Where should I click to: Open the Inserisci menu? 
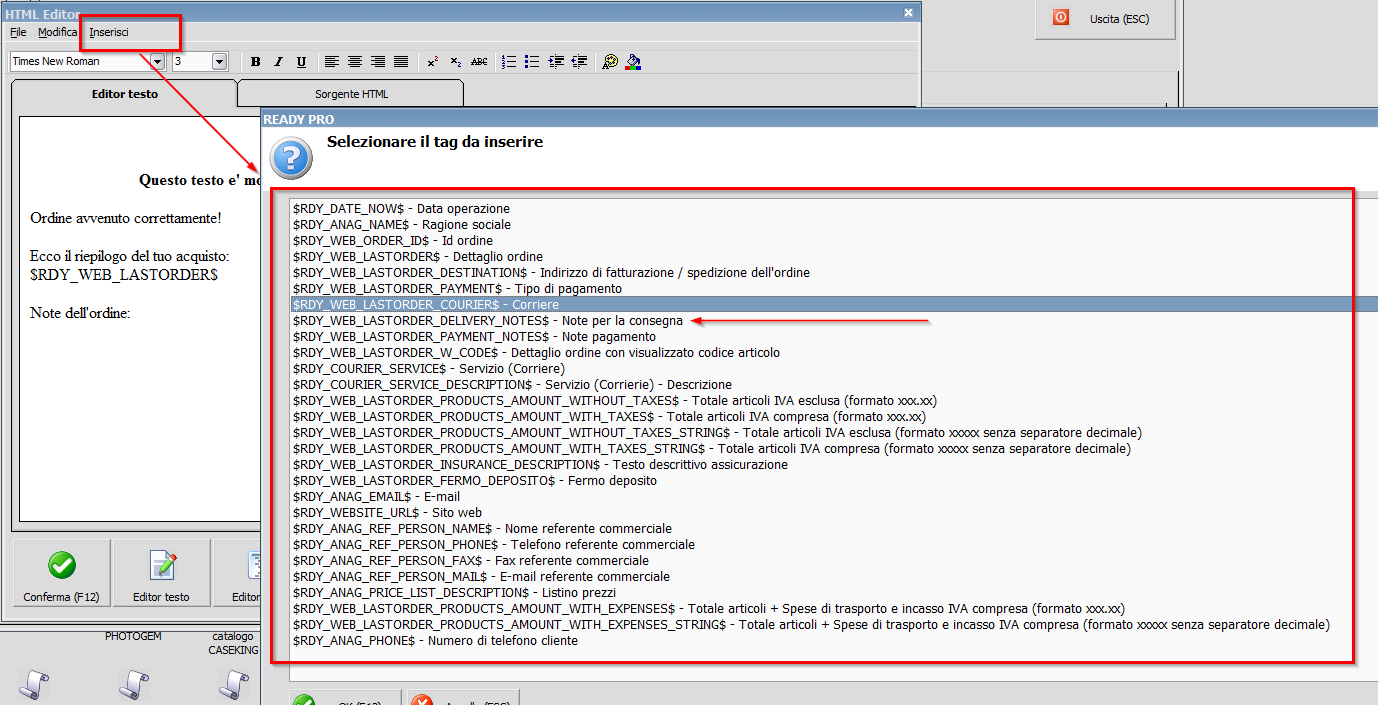click(109, 32)
